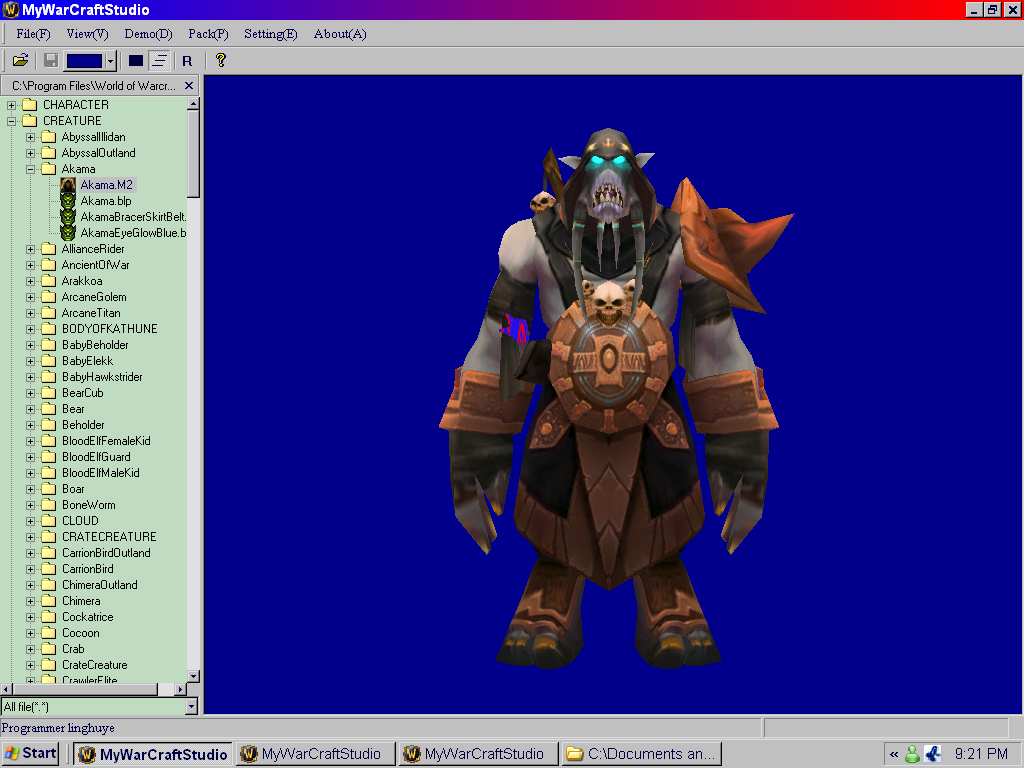The width and height of the screenshot is (1024, 768).
Task: Click the CHARACTER folder icon
Action: (x=29, y=104)
